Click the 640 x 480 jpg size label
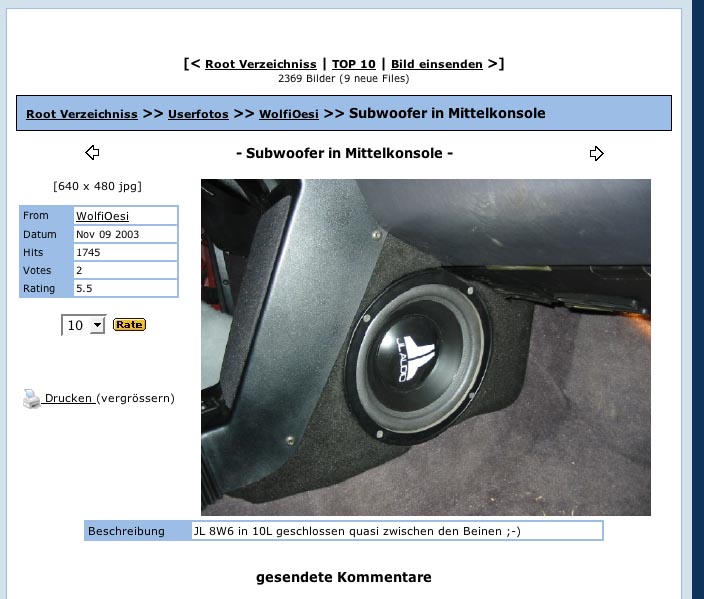The height and width of the screenshot is (599, 704). tap(97, 186)
